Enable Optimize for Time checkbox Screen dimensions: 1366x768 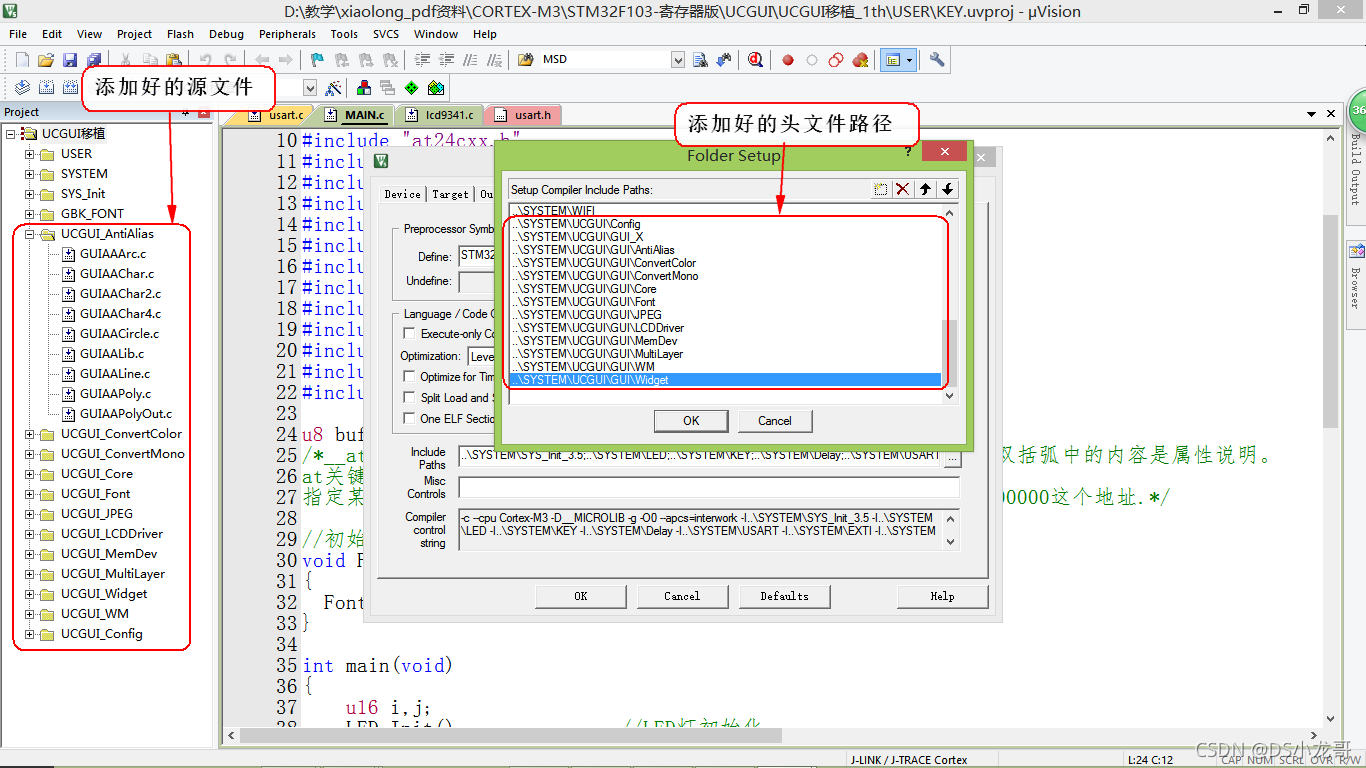(409, 377)
